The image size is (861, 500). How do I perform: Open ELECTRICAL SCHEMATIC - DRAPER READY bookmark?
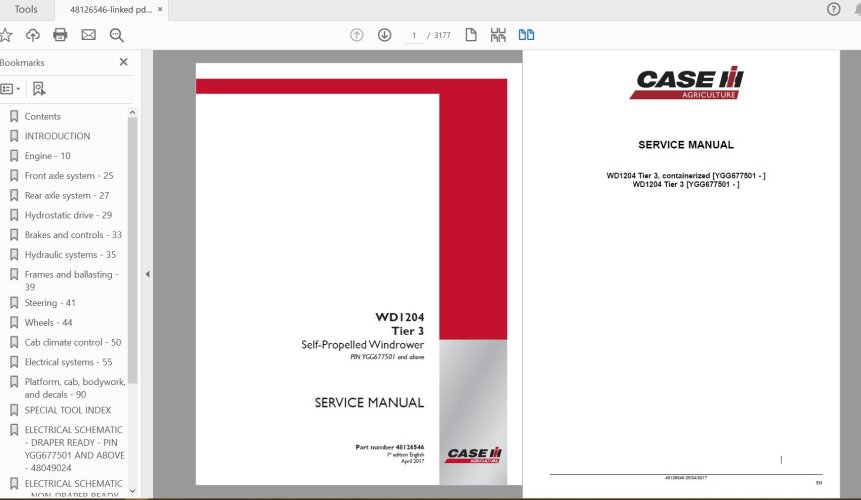[74, 448]
